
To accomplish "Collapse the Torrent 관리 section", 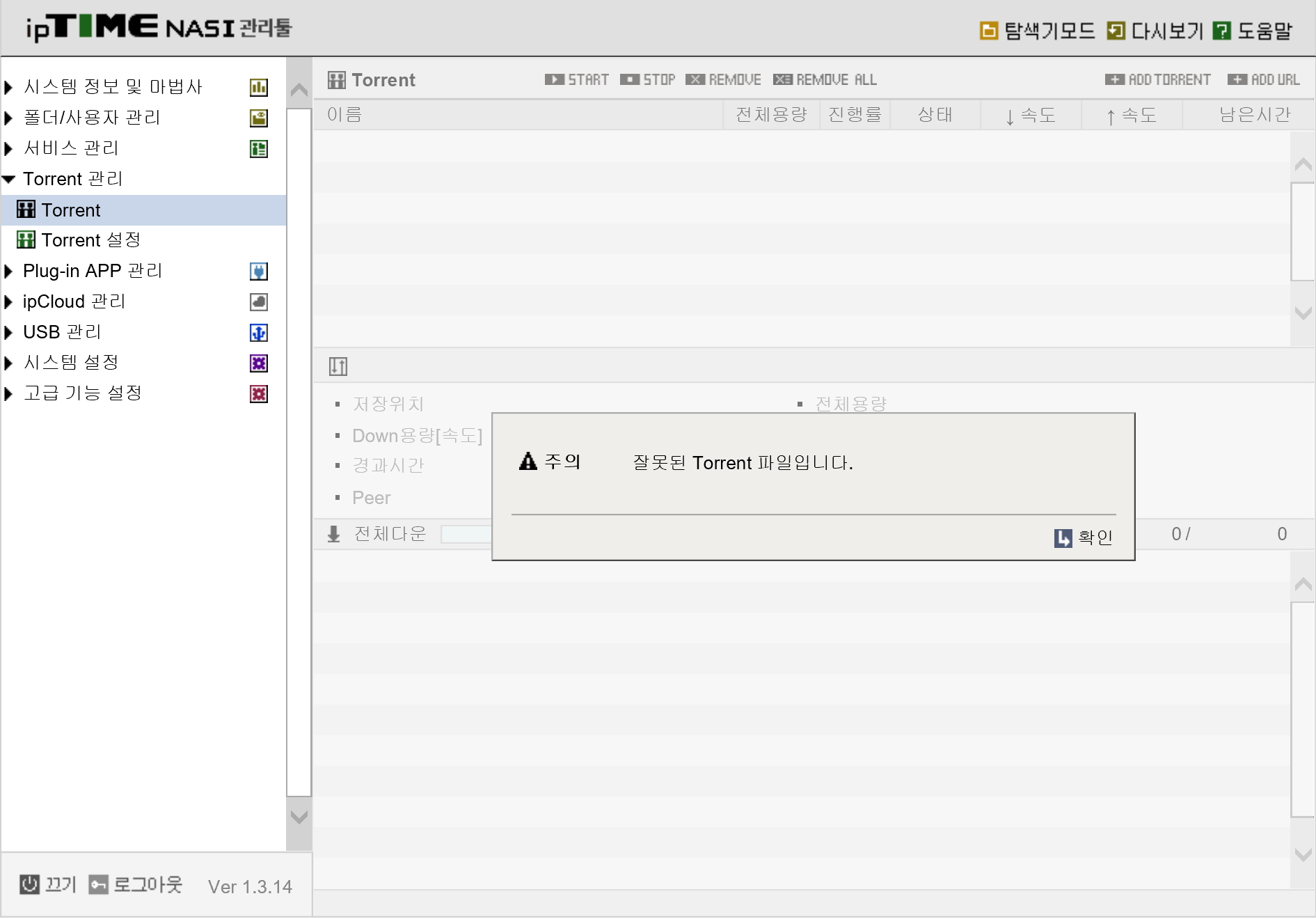I will 8,179.
